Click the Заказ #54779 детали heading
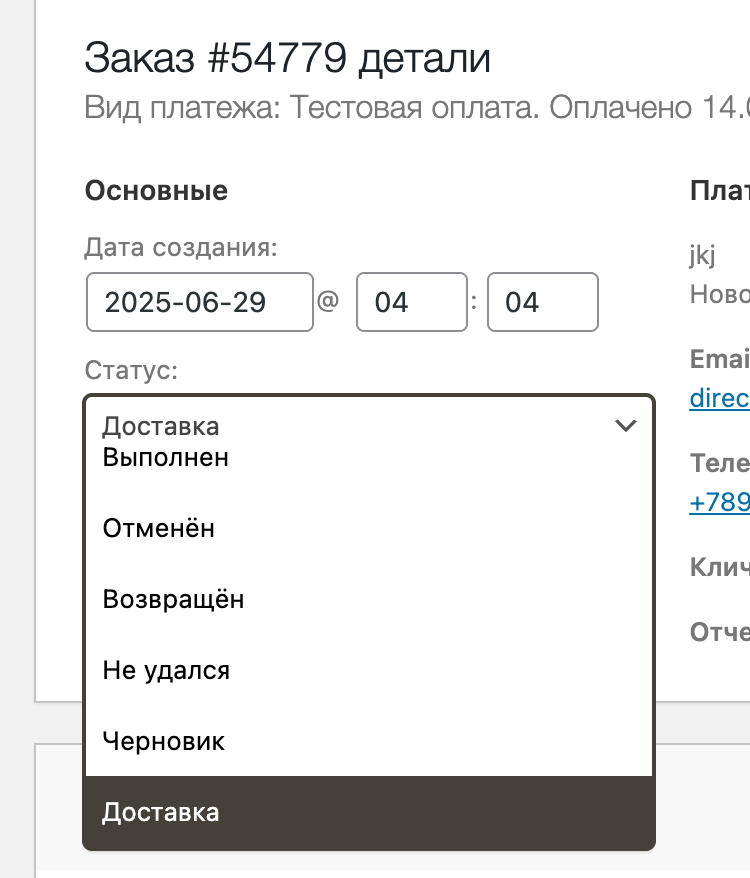The height and width of the screenshot is (878, 750). pyautogui.click(x=287, y=58)
